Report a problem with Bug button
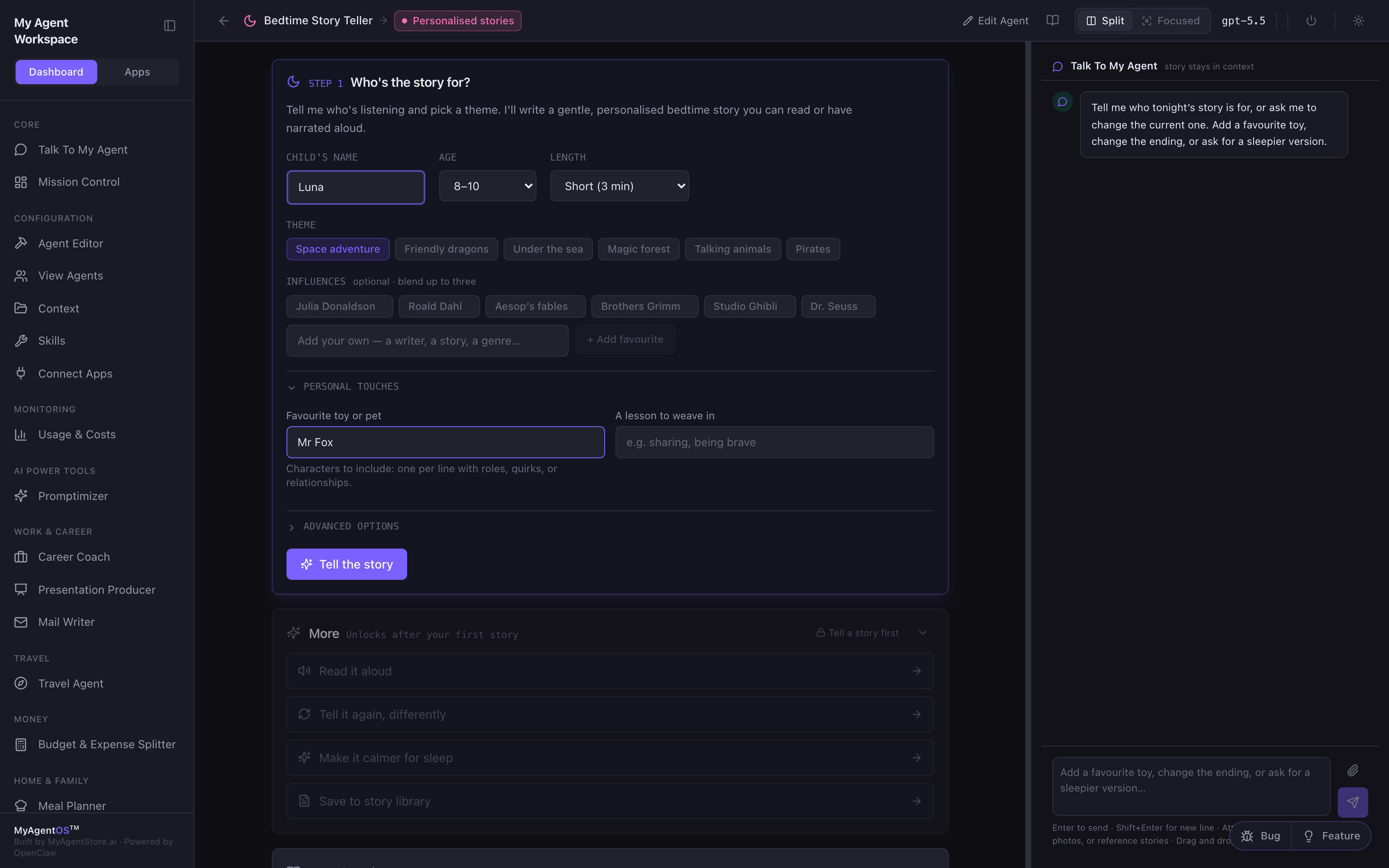 (x=1261, y=836)
